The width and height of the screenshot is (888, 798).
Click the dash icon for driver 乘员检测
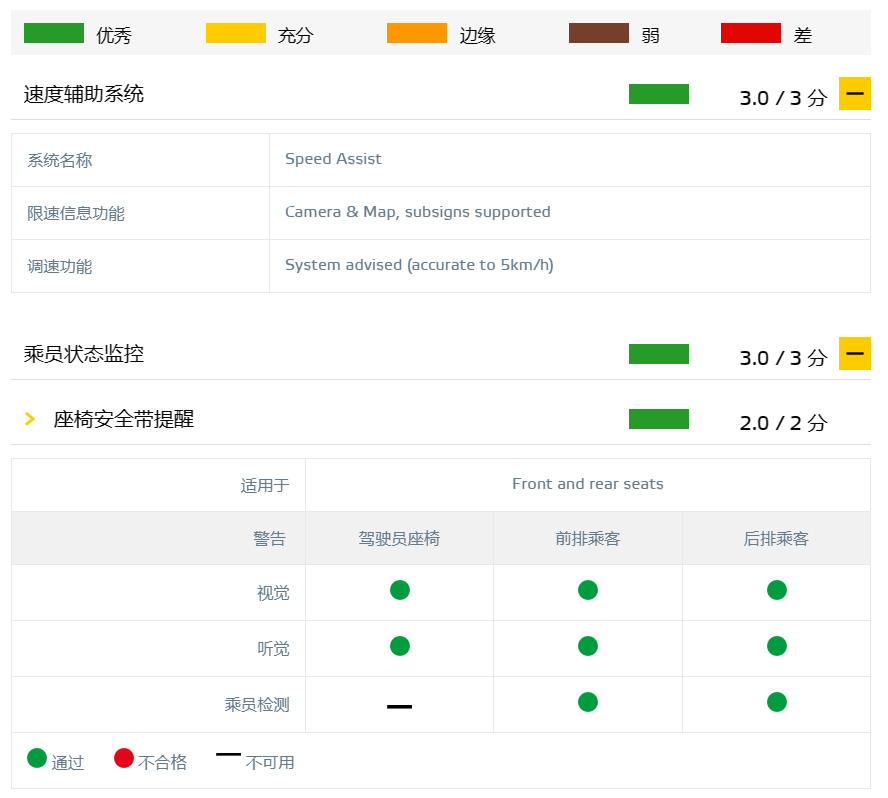click(400, 706)
